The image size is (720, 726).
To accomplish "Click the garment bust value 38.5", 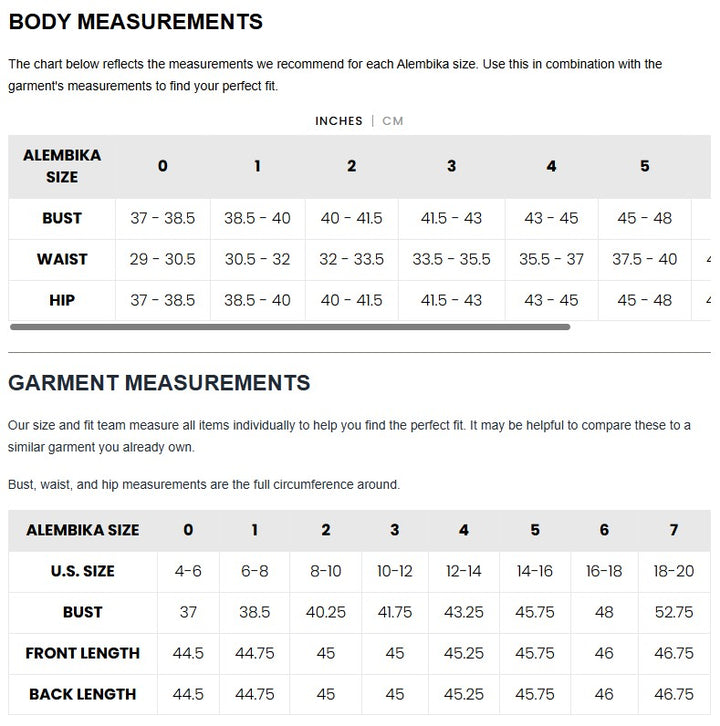I will [x=255, y=612].
